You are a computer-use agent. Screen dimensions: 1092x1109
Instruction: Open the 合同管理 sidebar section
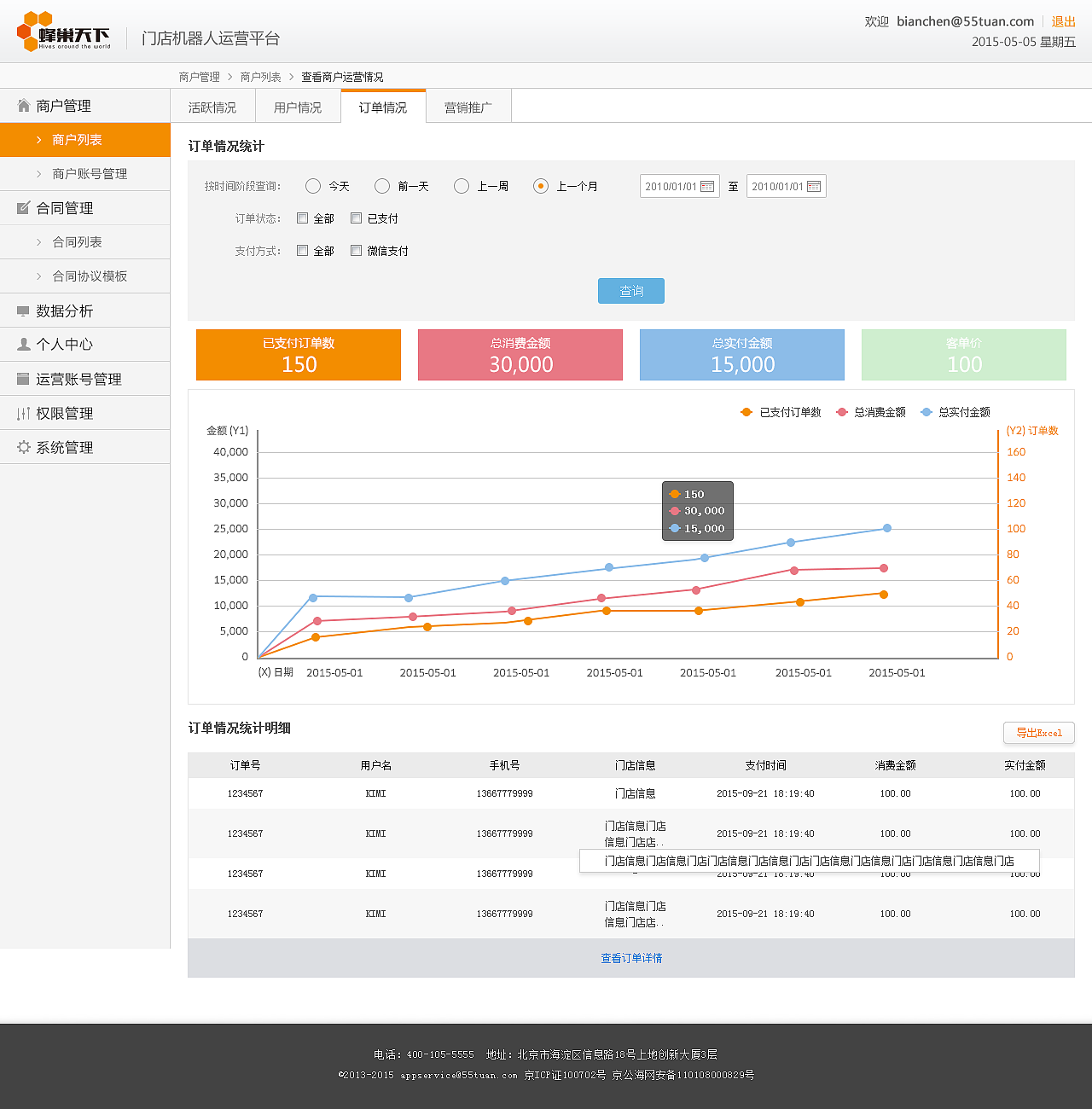tap(85, 208)
